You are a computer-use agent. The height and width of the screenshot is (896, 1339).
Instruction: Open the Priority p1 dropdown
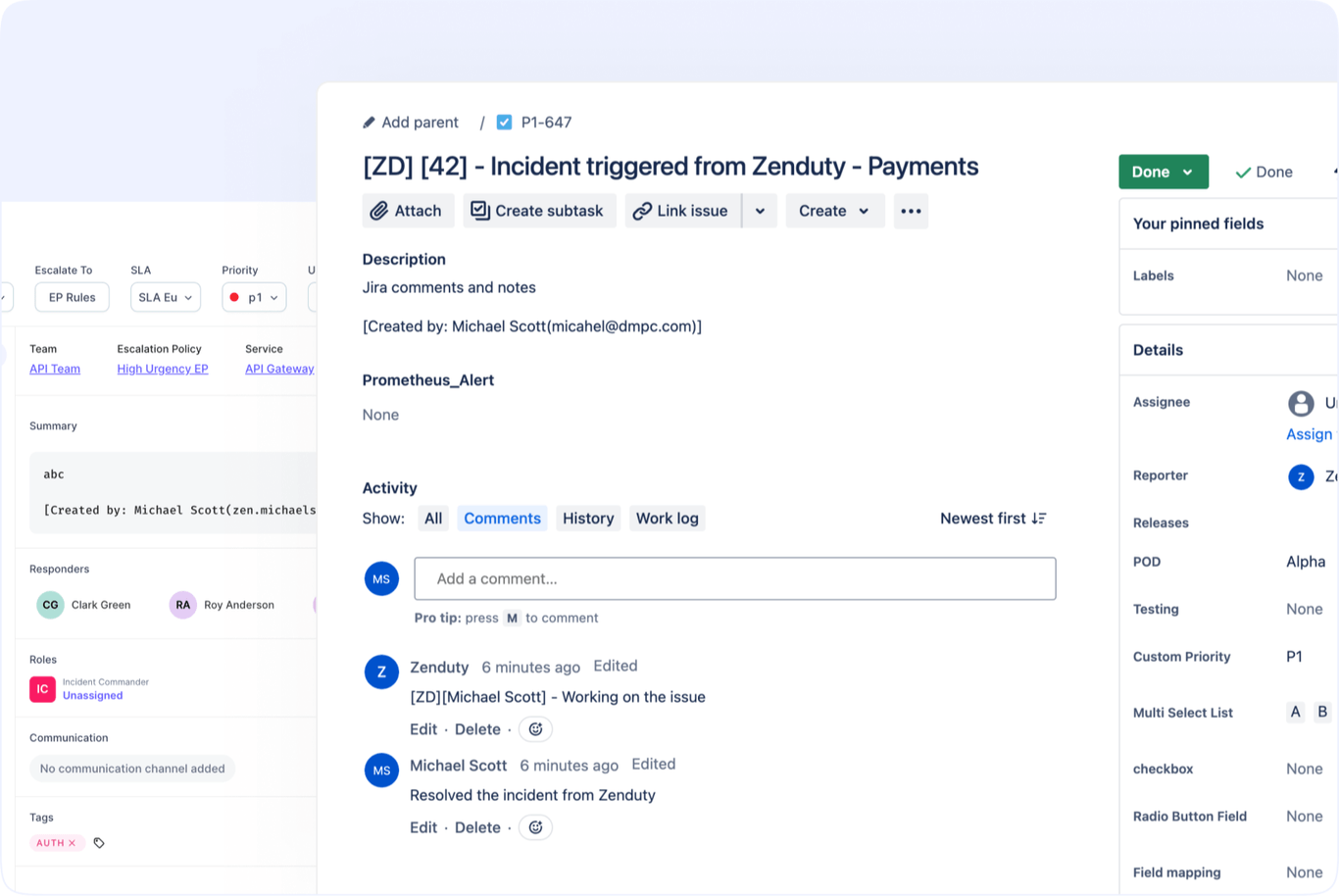point(253,297)
